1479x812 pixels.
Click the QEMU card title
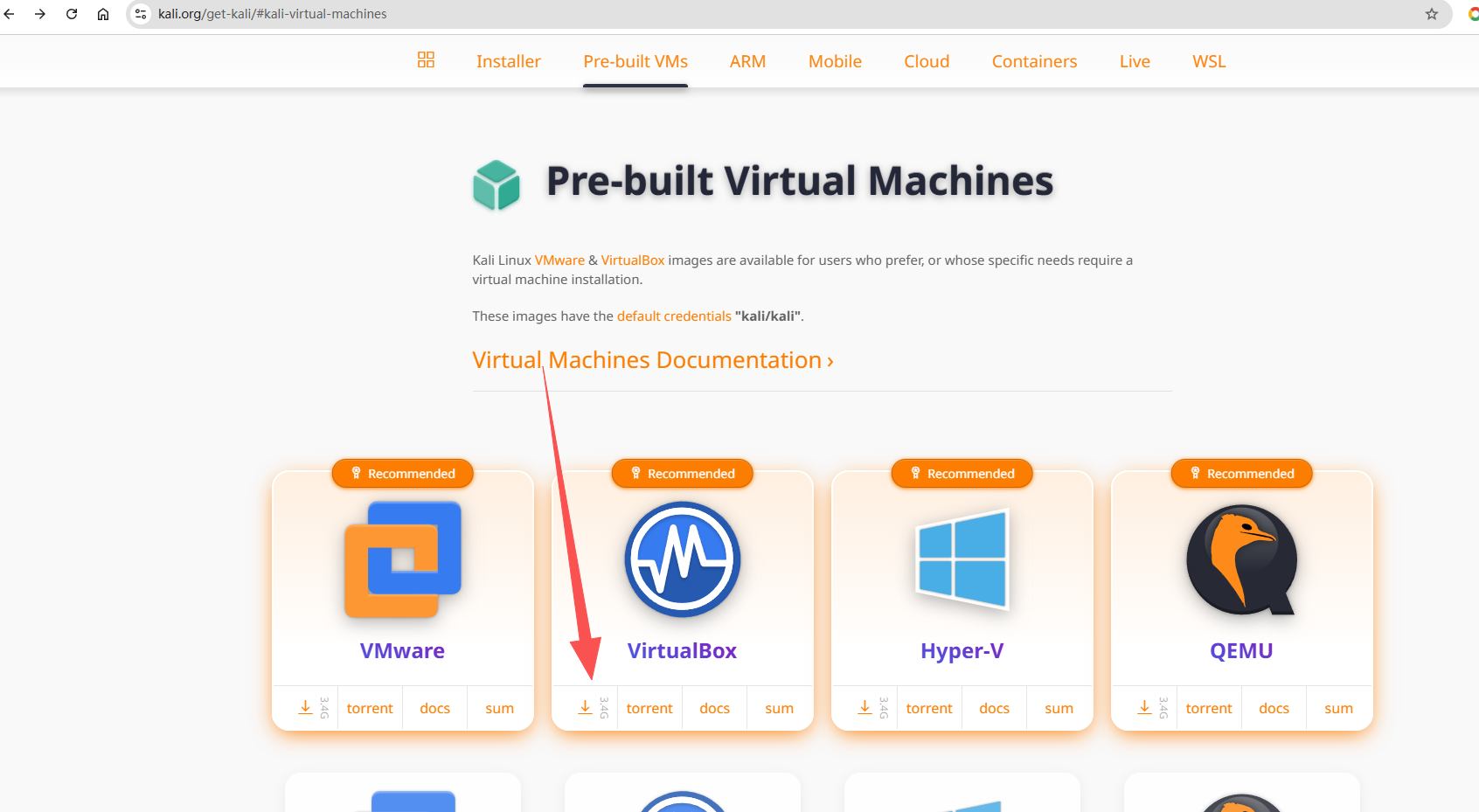[x=1241, y=651]
